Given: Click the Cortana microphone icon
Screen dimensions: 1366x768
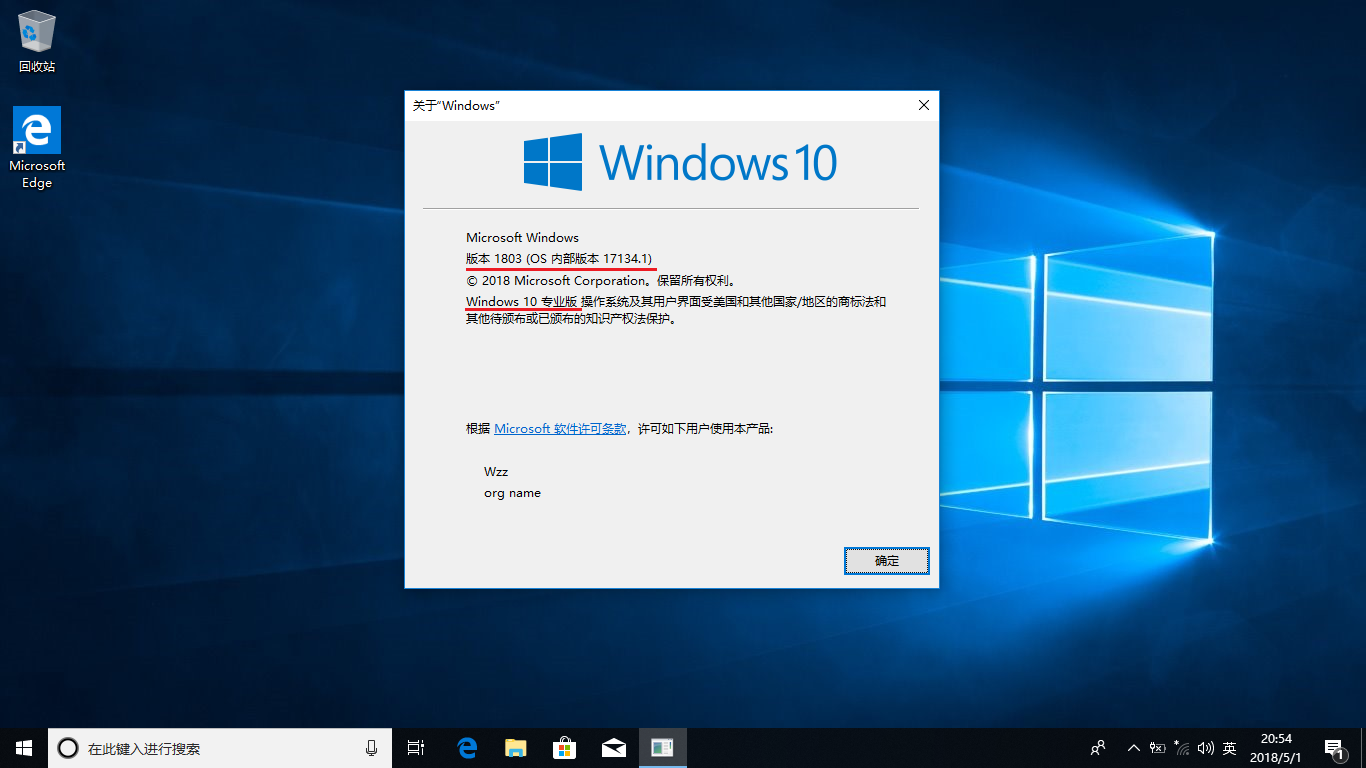Looking at the screenshot, I should [372, 748].
